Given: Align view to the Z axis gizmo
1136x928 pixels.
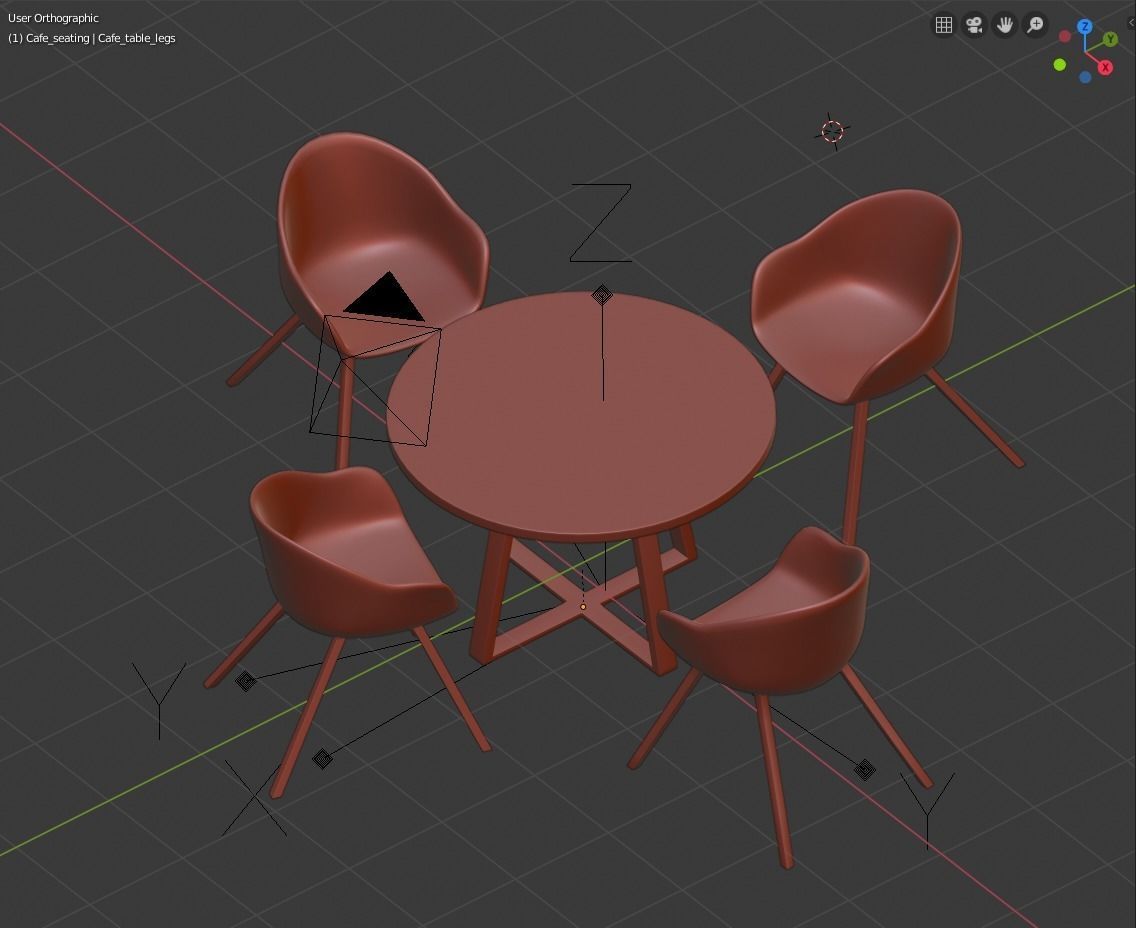Looking at the screenshot, I should pyautogui.click(x=1085, y=27).
